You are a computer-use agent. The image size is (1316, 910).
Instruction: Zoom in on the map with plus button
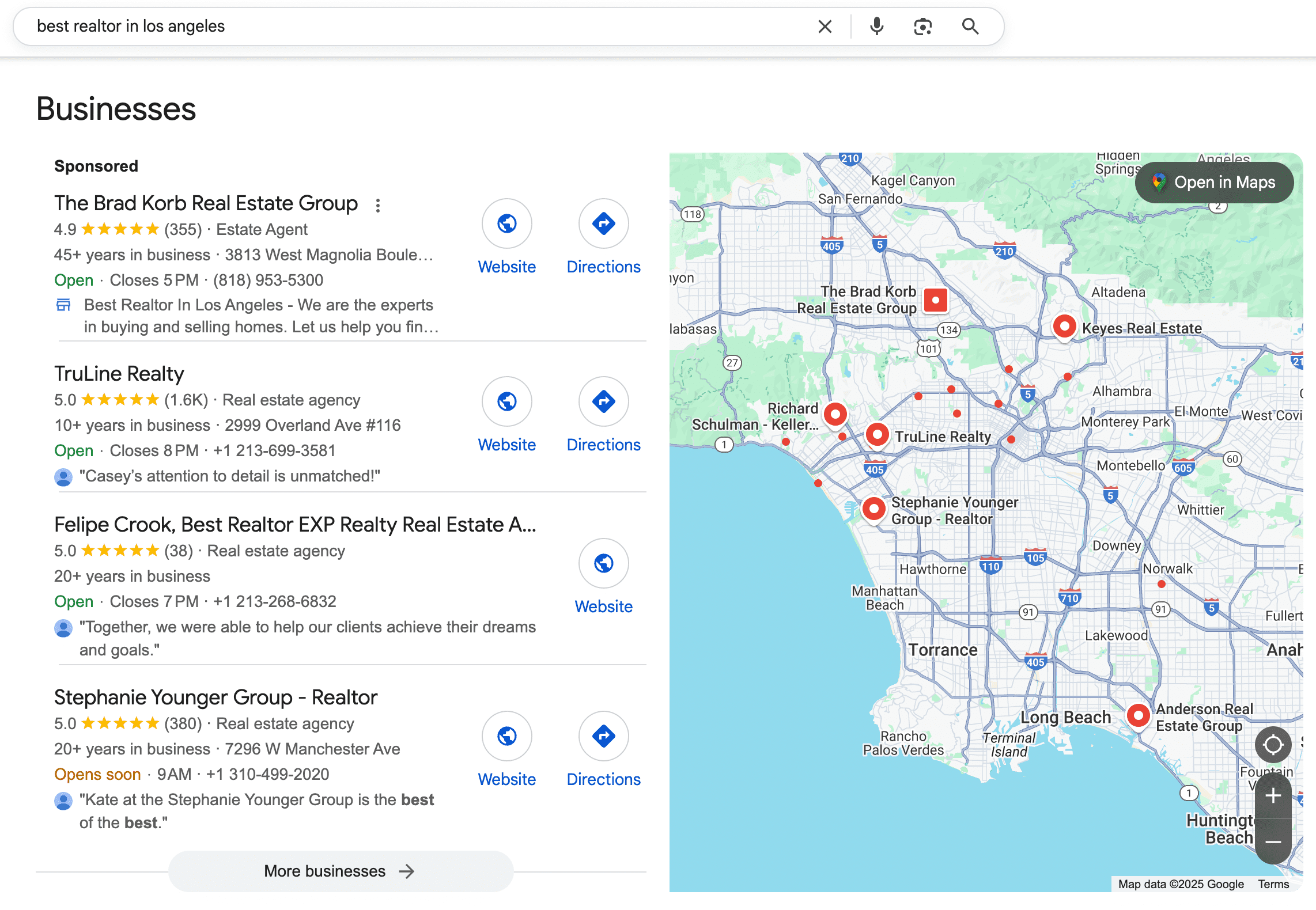coord(1273,796)
